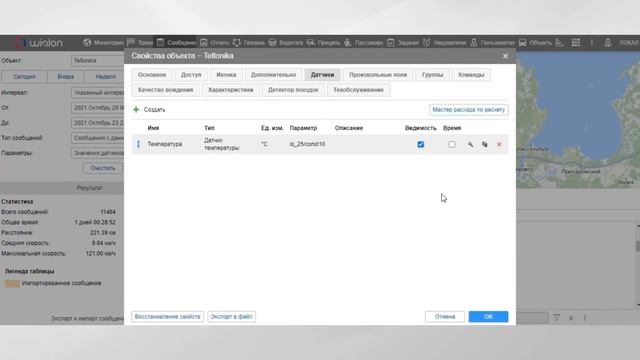The height and width of the screenshot is (360, 640).
Task: Open Геозоны in the top menu
Action: tap(249, 43)
